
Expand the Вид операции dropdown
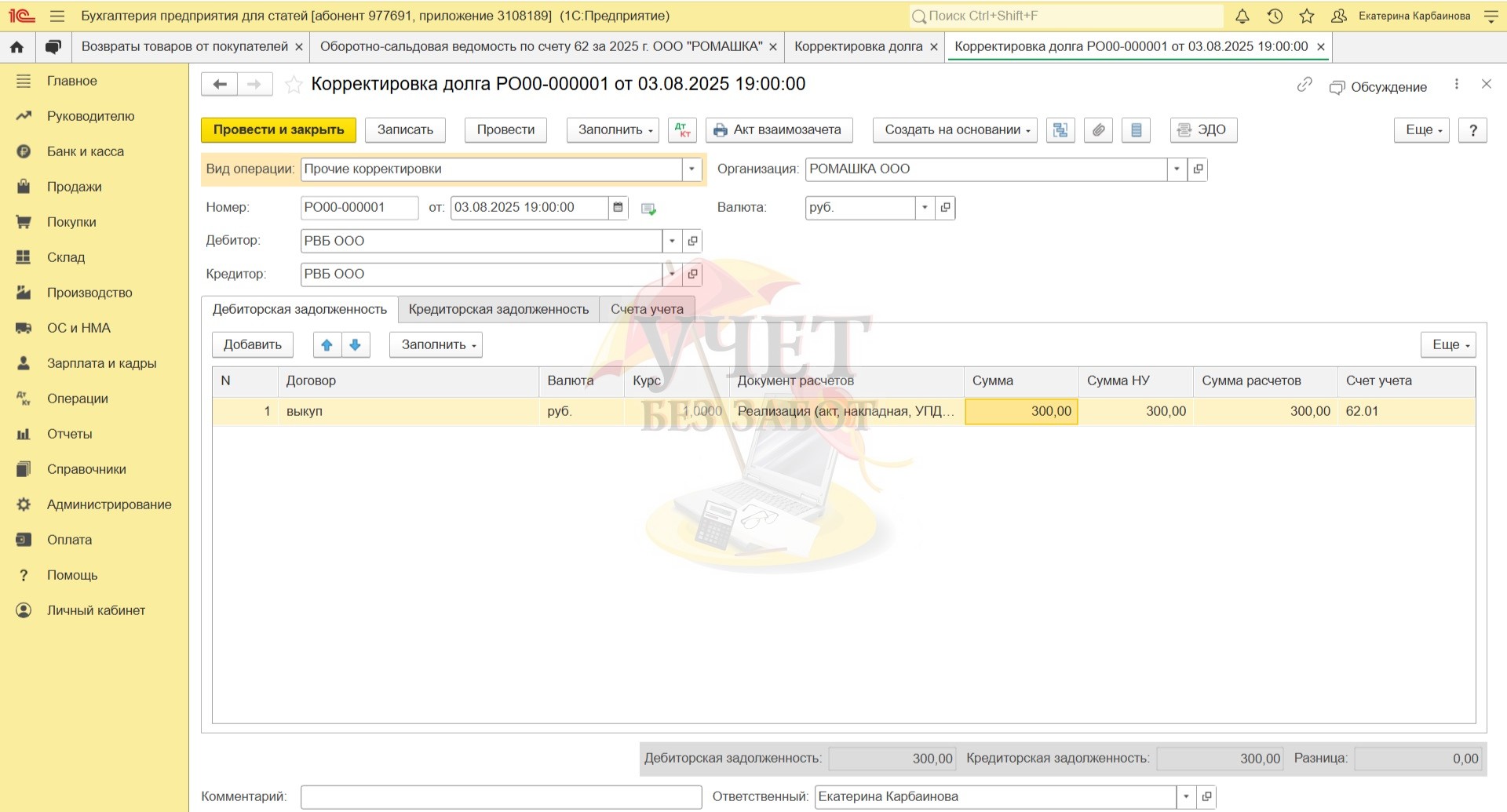click(691, 169)
